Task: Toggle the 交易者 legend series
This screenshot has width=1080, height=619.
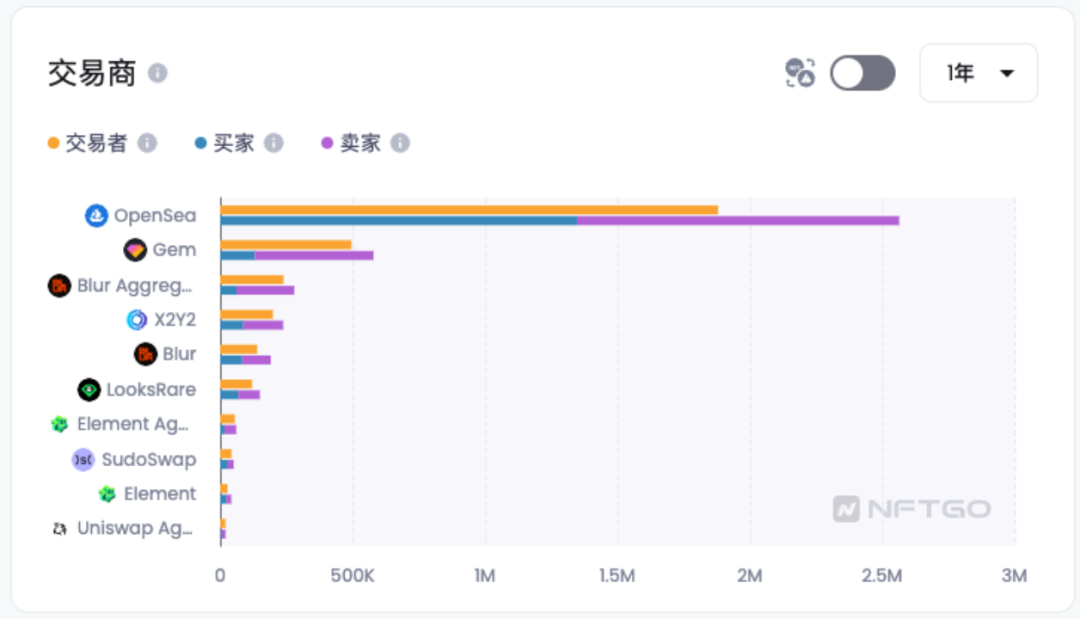Action: point(87,143)
